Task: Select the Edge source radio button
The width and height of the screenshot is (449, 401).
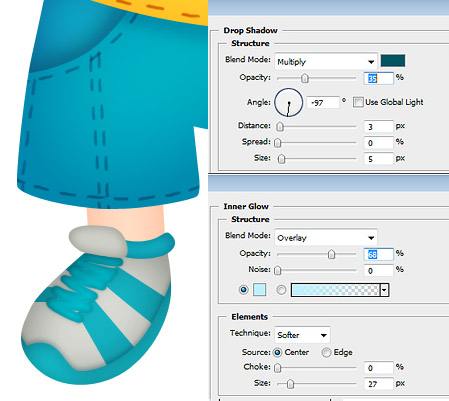Action: [x=326, y=352]
